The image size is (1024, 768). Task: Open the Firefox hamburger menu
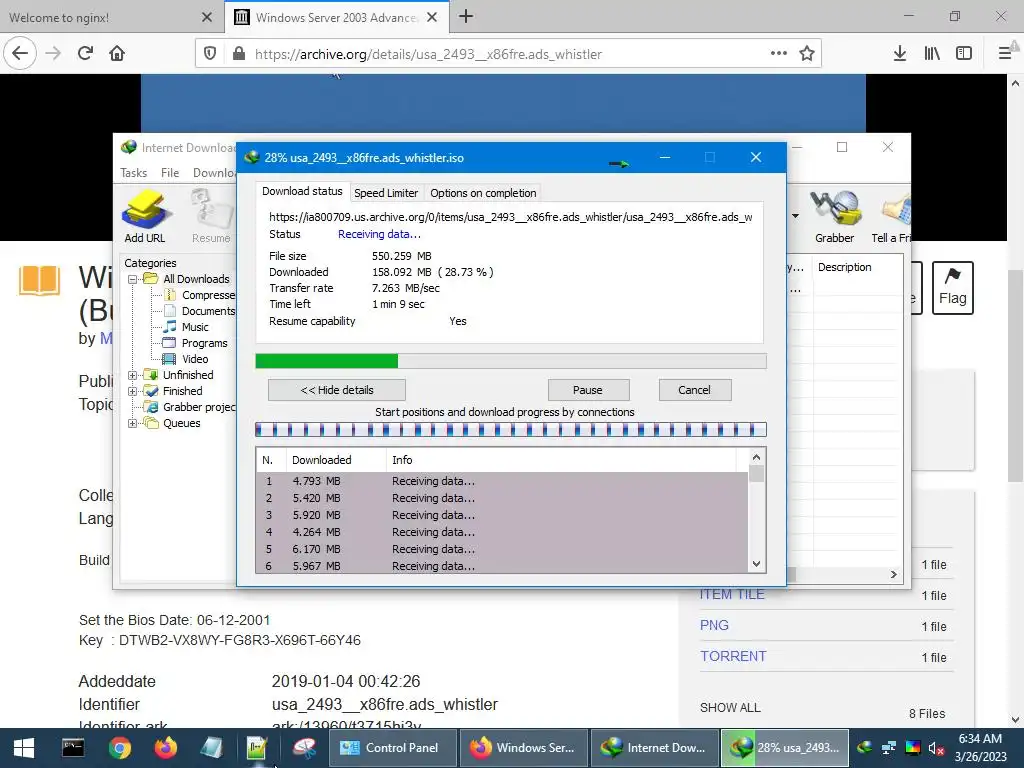tap(1006, 54)
